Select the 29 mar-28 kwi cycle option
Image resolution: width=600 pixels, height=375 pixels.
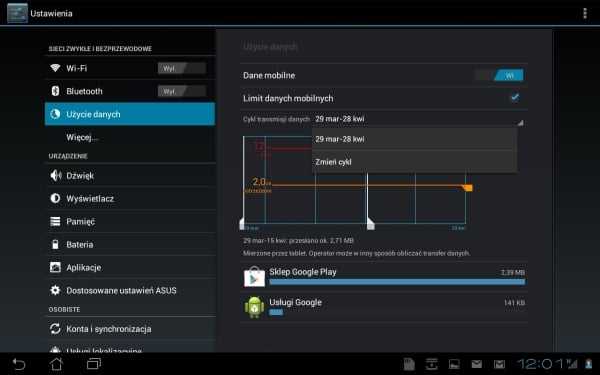coord(415,139)
